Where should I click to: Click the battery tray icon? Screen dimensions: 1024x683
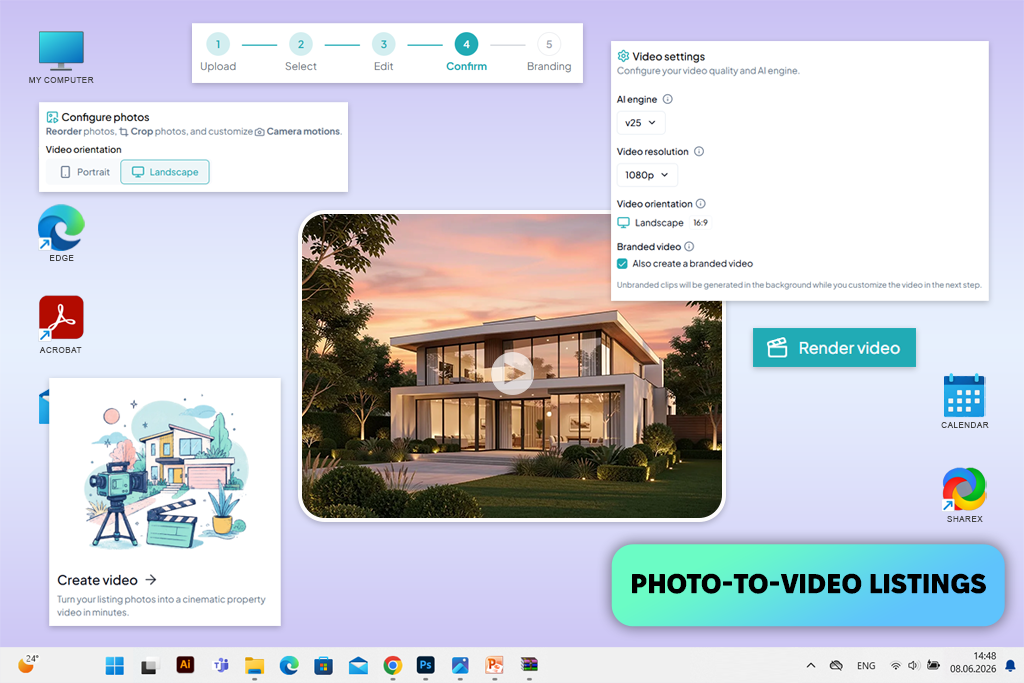(x=933, y=665)
